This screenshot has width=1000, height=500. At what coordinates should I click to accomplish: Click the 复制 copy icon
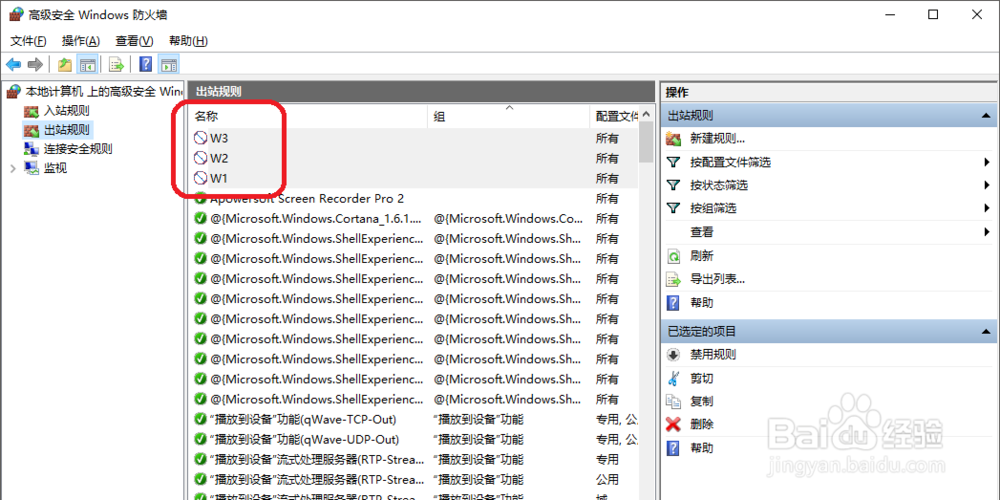tap(673, 401)
